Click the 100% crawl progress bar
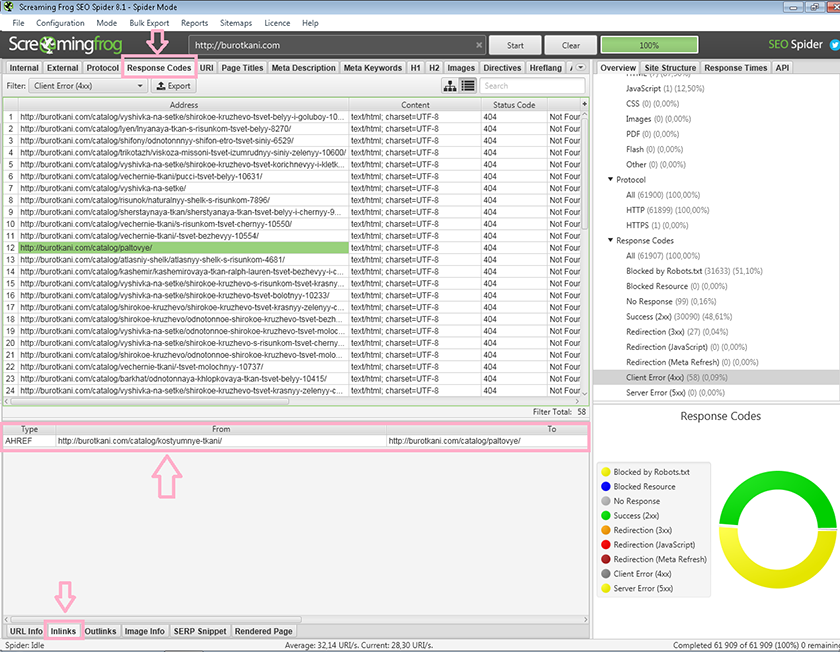Image resolution: width=840 pixels, height=652 pixels. coord(649,46)
